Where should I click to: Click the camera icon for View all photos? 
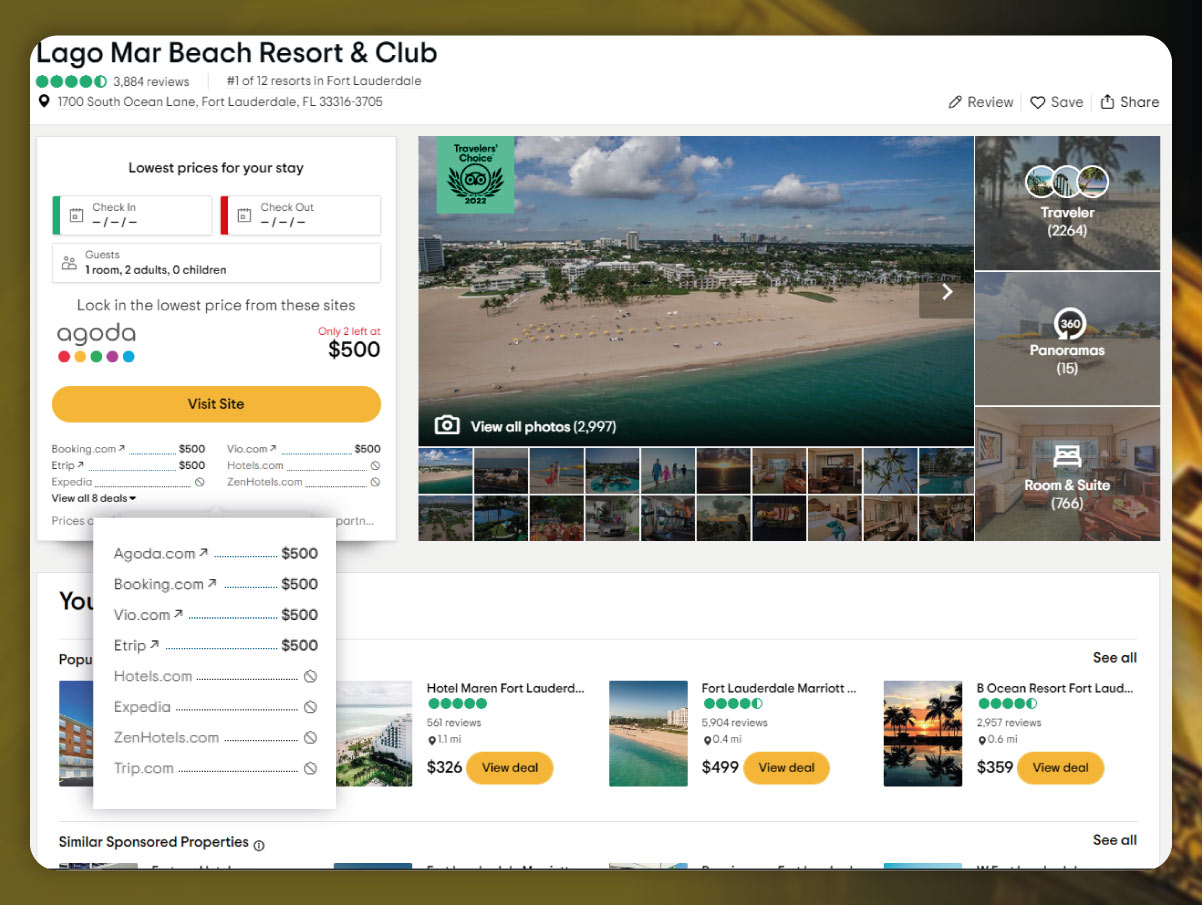(x=447, y=425)
